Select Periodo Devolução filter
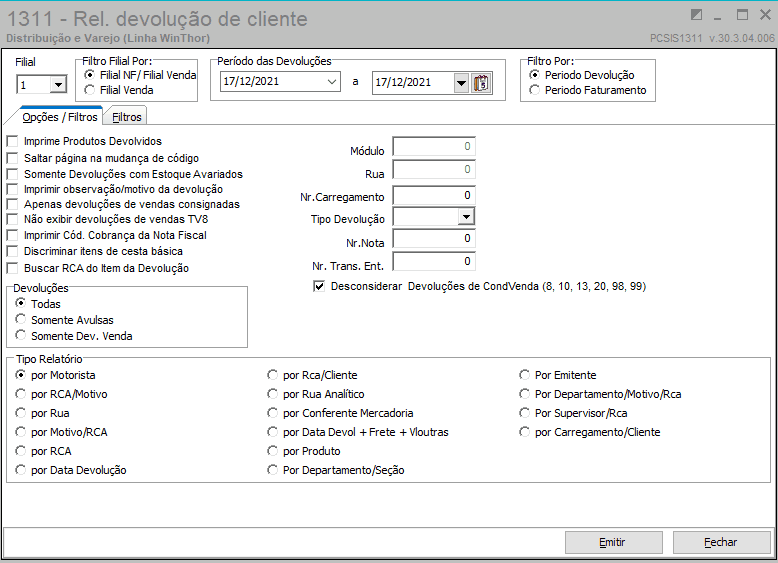The height and width of the screenshot is (563, 778). coord(582,75)
